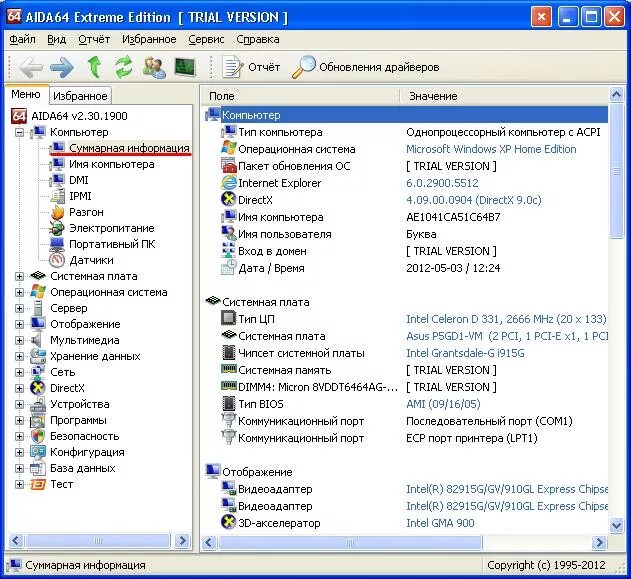
Task: Go back with the left arrow toolbar icon
Action: tap(31, 67)
